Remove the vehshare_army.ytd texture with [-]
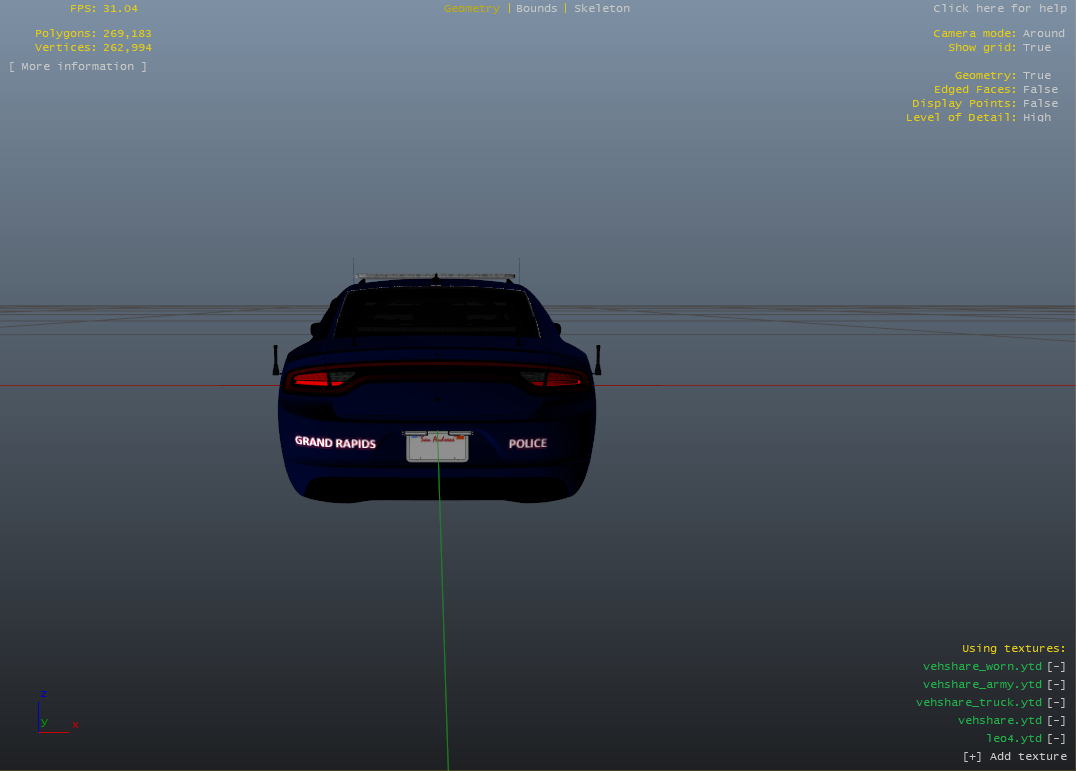 1056,685
